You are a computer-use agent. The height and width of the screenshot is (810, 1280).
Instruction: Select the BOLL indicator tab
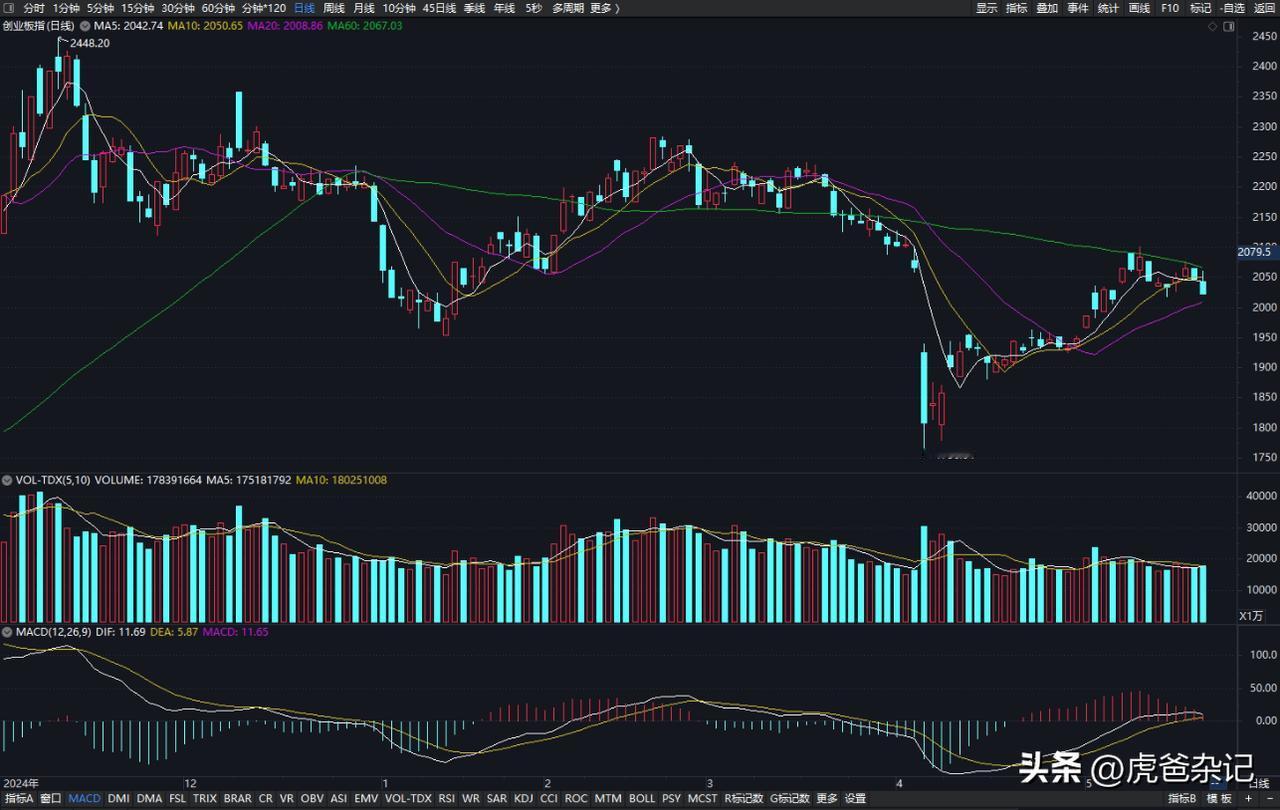(642, 799)
